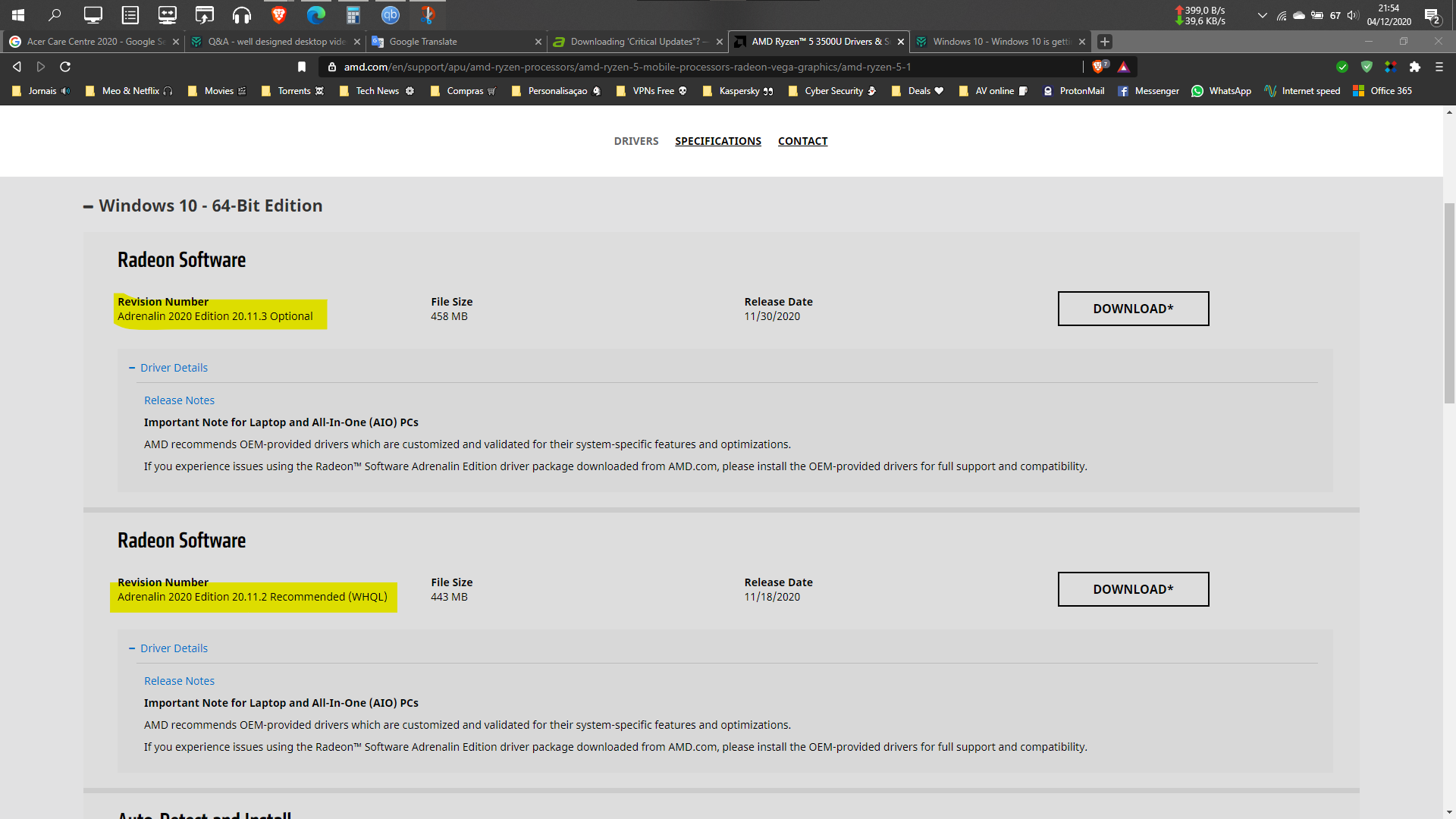Open the extensions puzzle icon

point(1414,67)
